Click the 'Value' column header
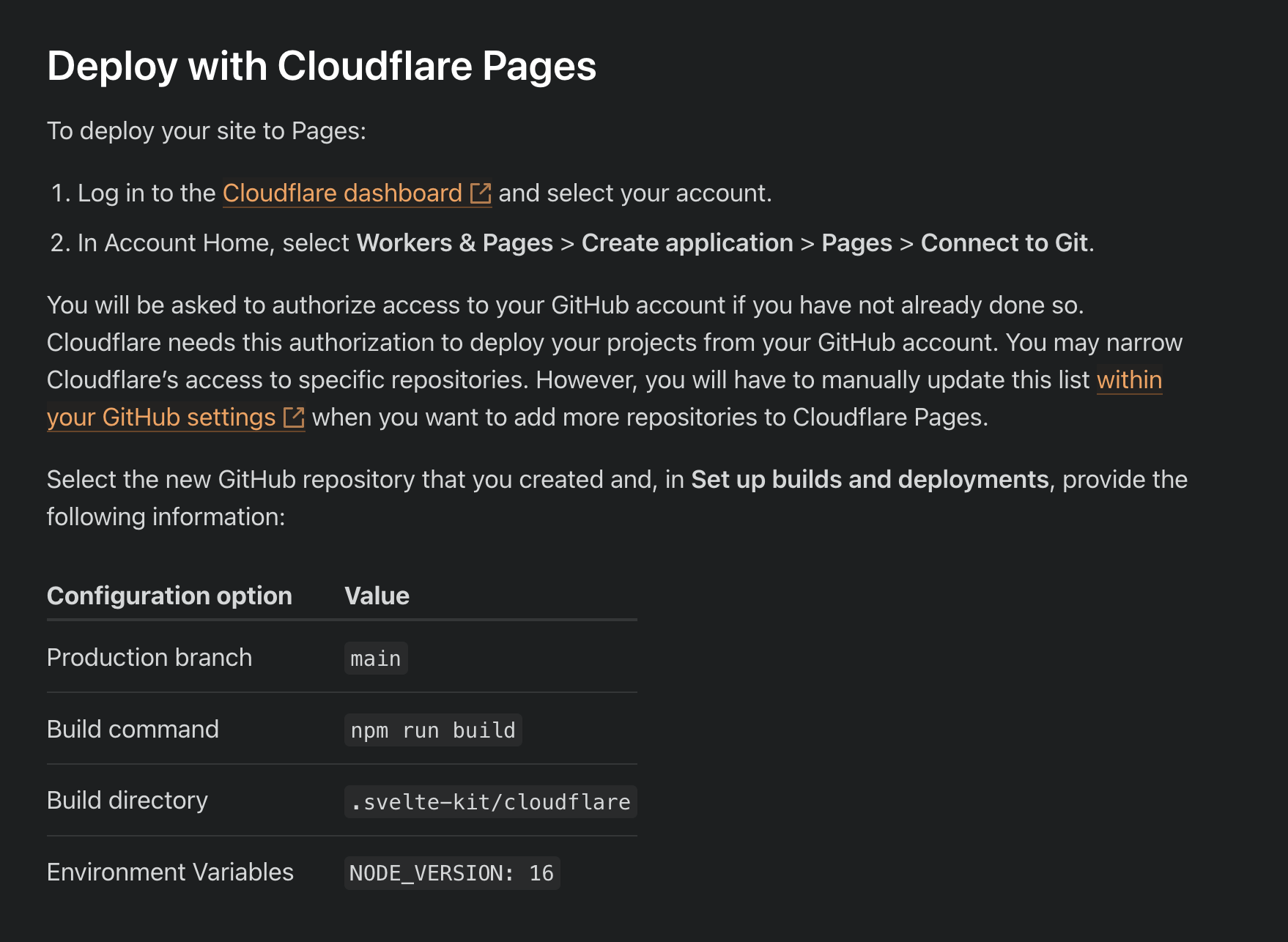Viewport: 1288px width, 942px height. tap(377, 596)
